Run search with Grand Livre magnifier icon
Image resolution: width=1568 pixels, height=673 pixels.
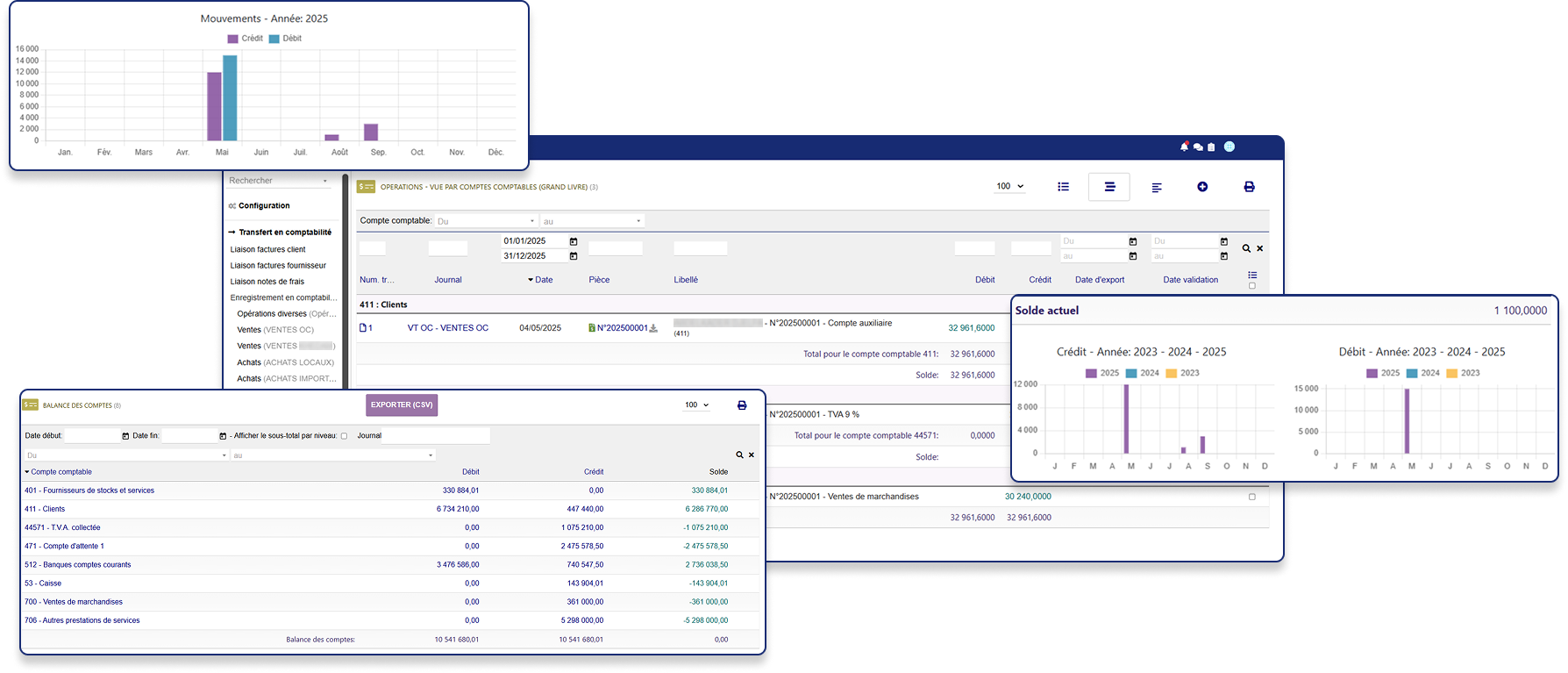coord(1246,248)
